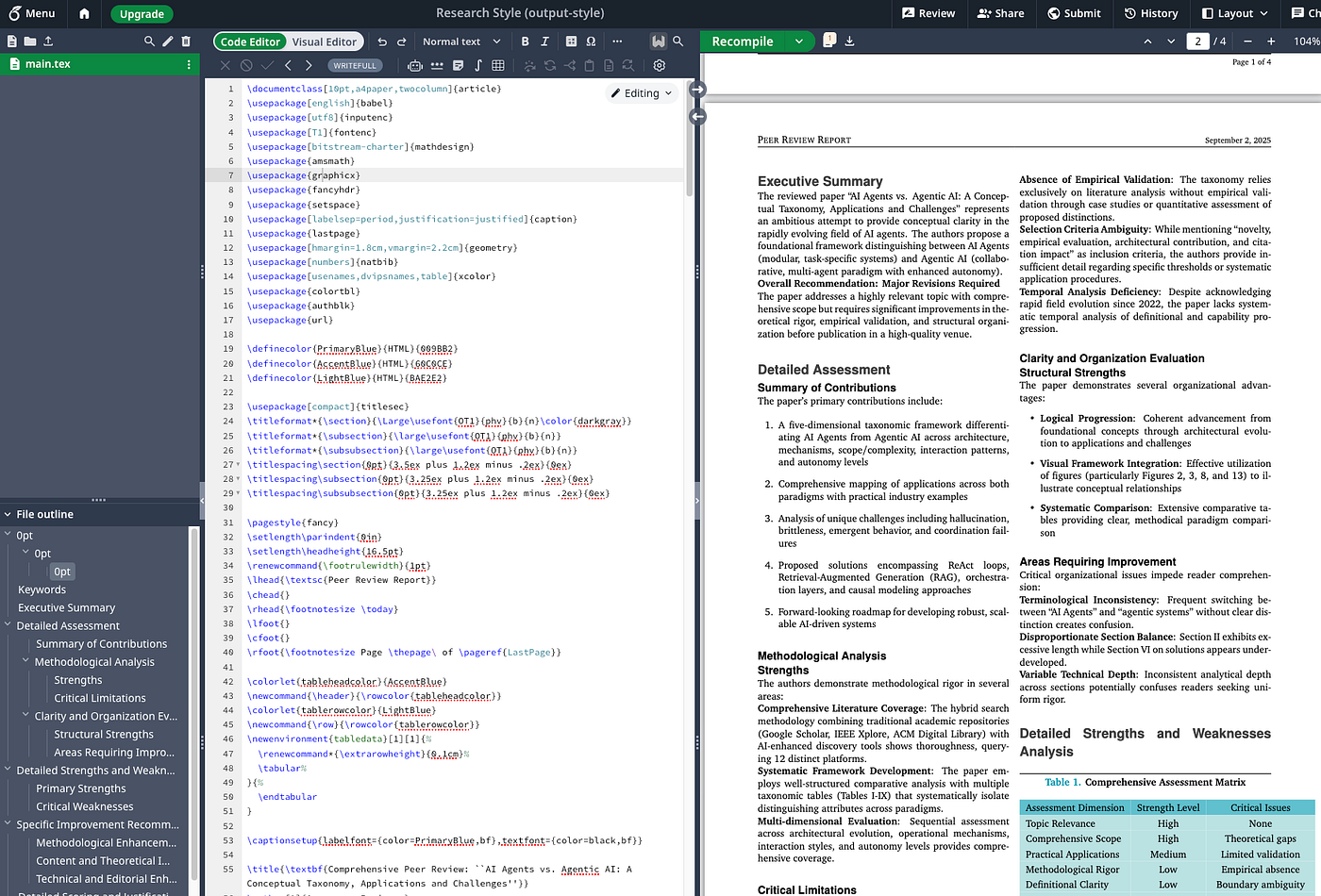Delete selected file with trash icon

tap(186, 41)
